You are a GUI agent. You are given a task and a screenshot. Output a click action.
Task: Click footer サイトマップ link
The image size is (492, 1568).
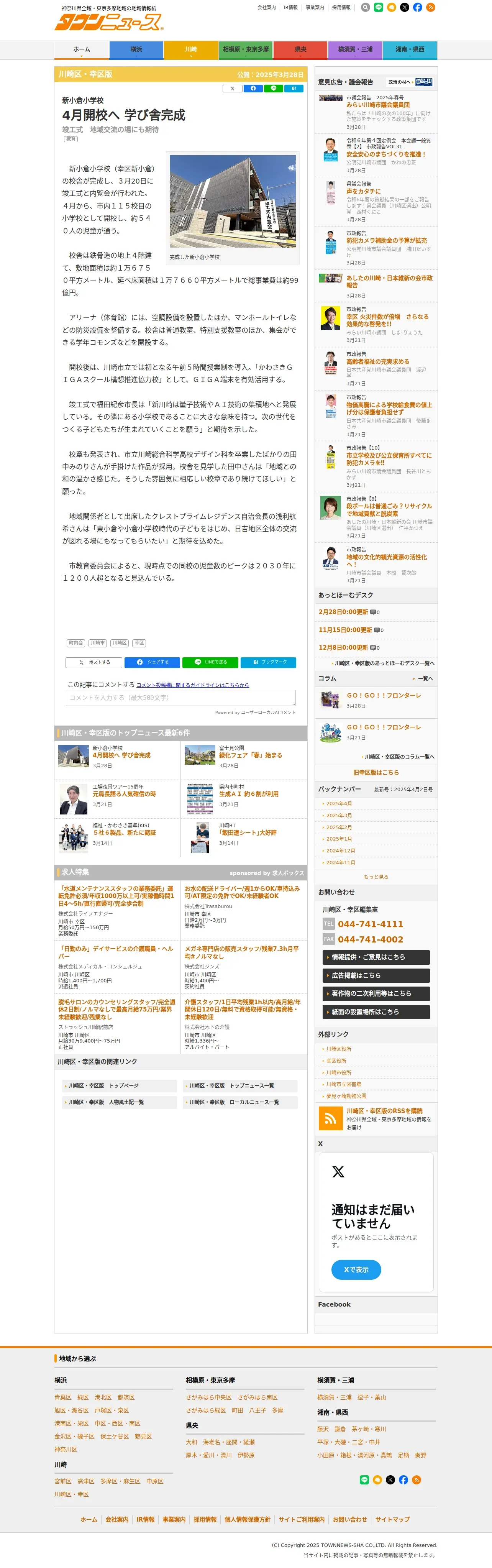(392, 1520)
